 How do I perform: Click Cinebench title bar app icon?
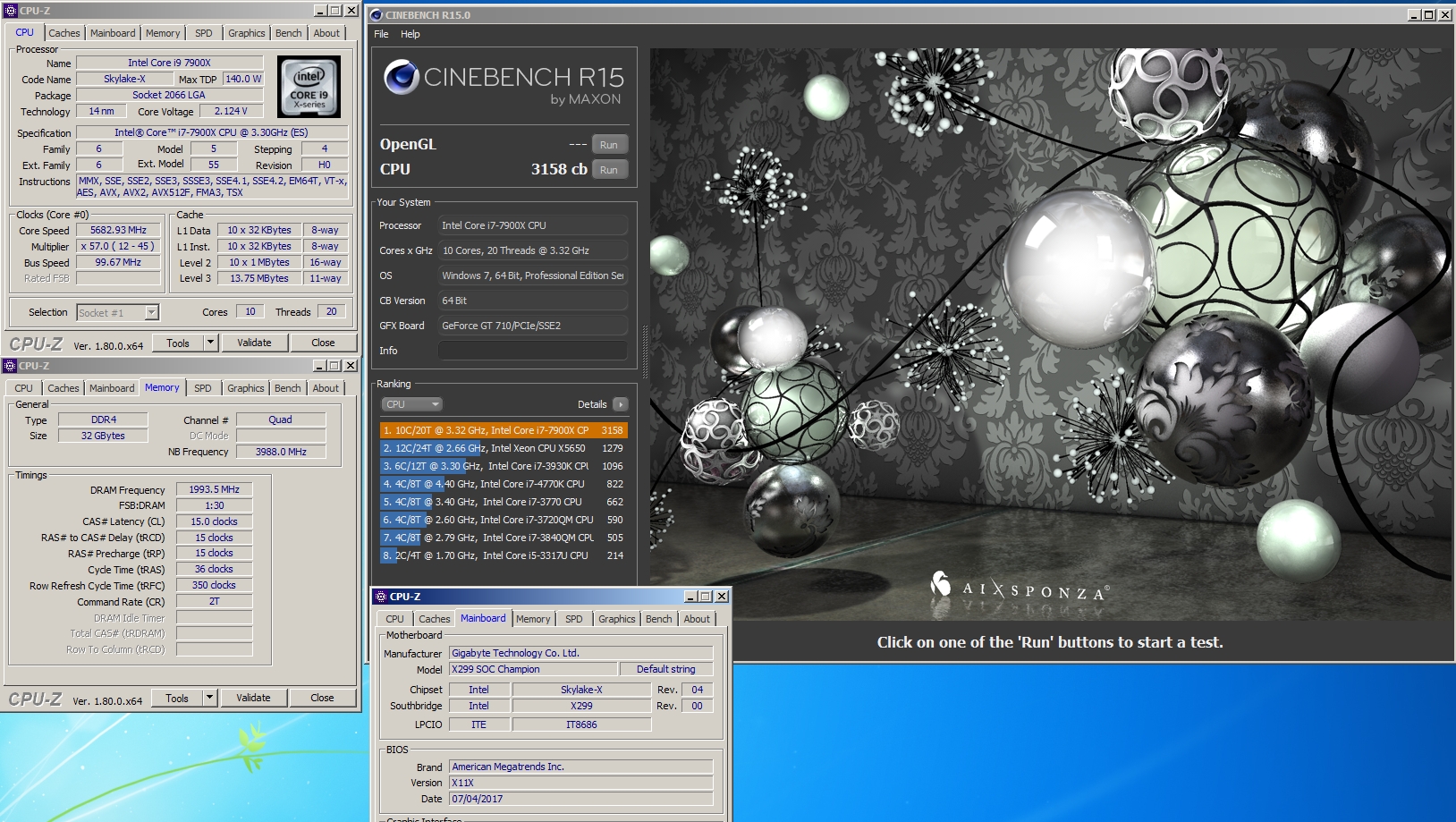[x=377, y=15]
